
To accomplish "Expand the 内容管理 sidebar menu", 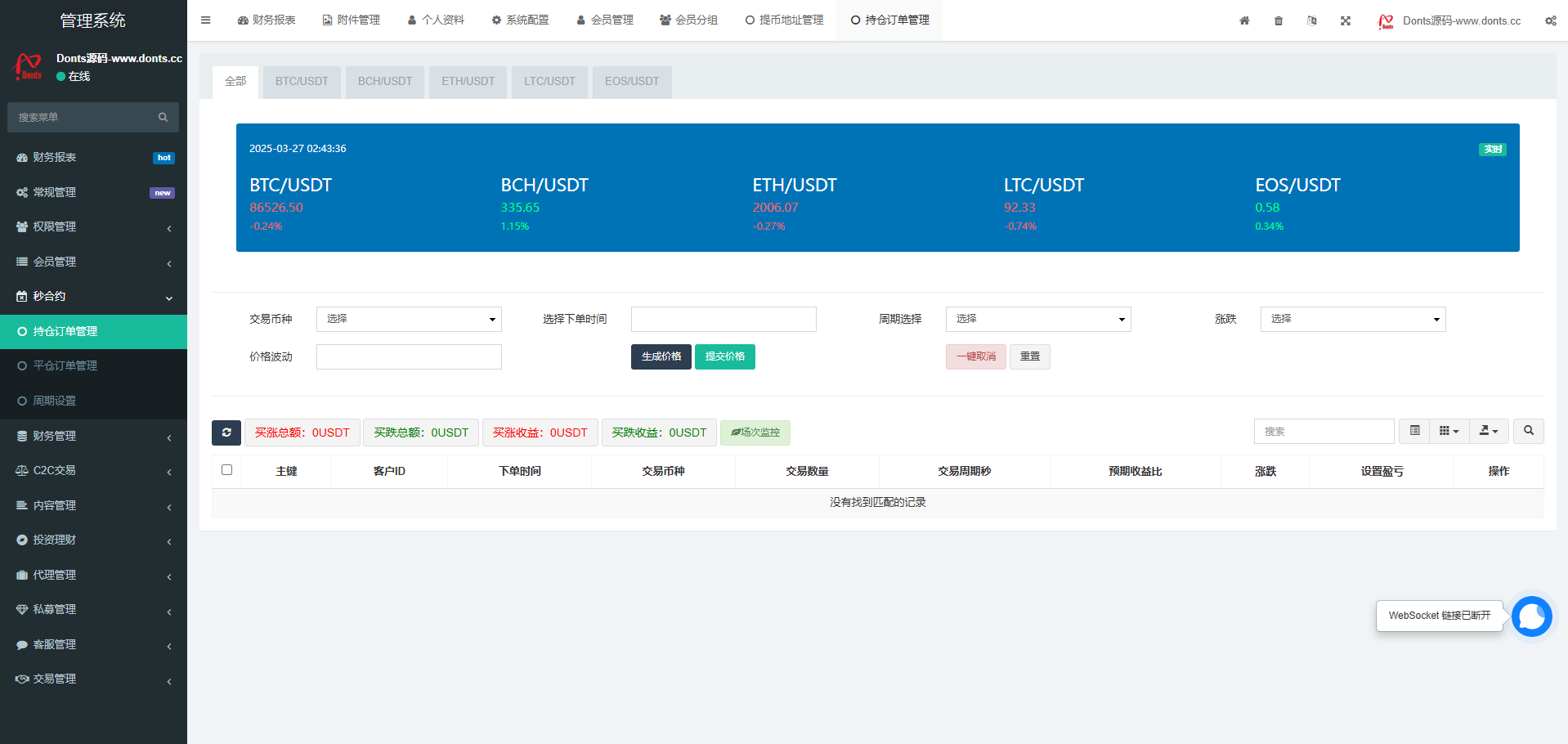I will (x=93, y=506).
